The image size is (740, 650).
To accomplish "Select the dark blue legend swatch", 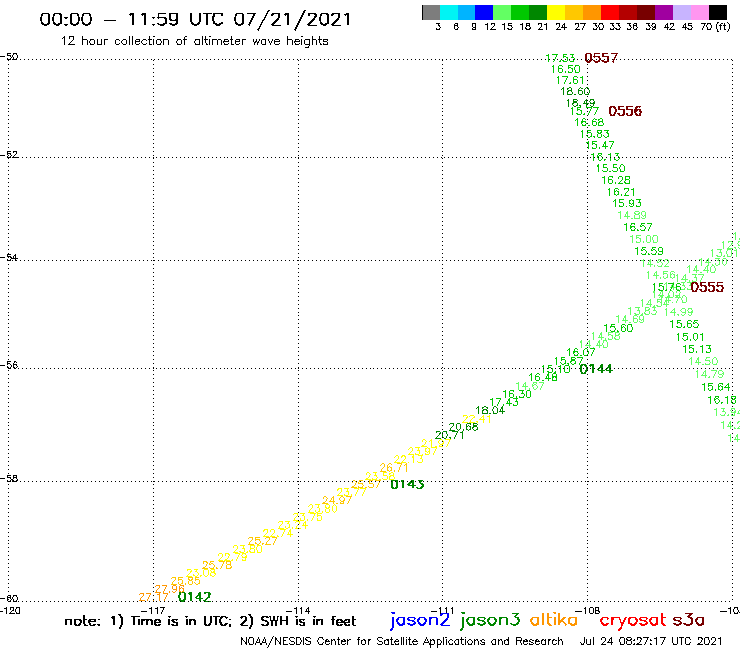I will (x=484, y=12).
